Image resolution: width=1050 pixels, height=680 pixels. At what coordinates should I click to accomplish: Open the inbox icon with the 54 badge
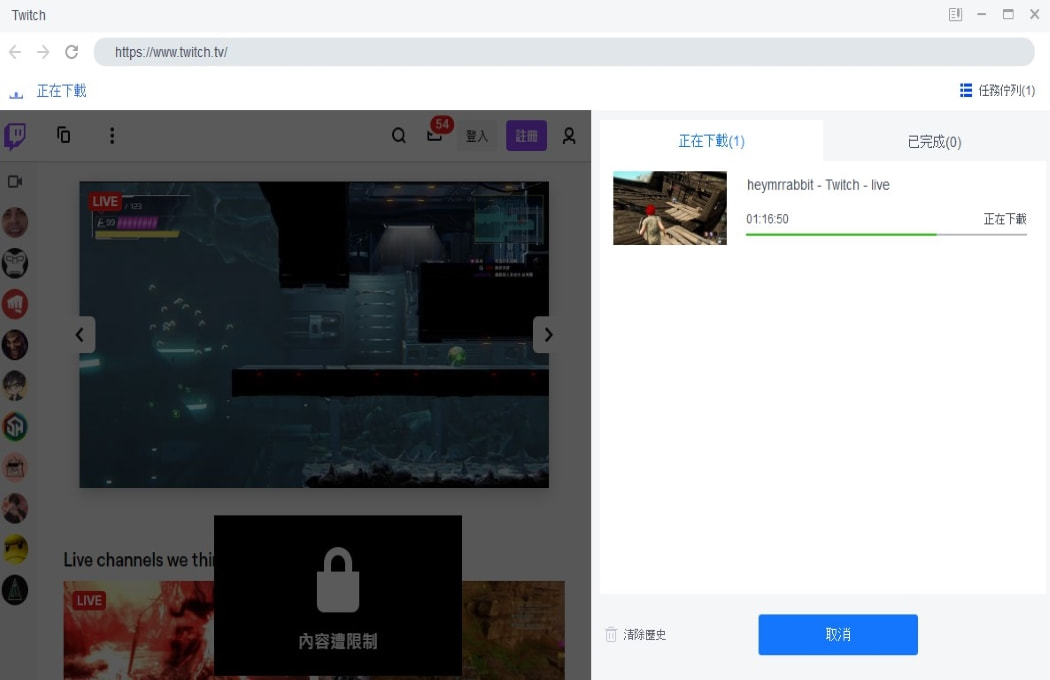436,133
